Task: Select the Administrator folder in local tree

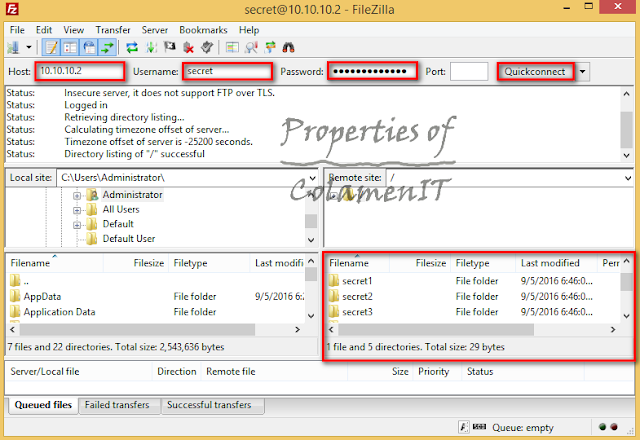Action: 132,195
